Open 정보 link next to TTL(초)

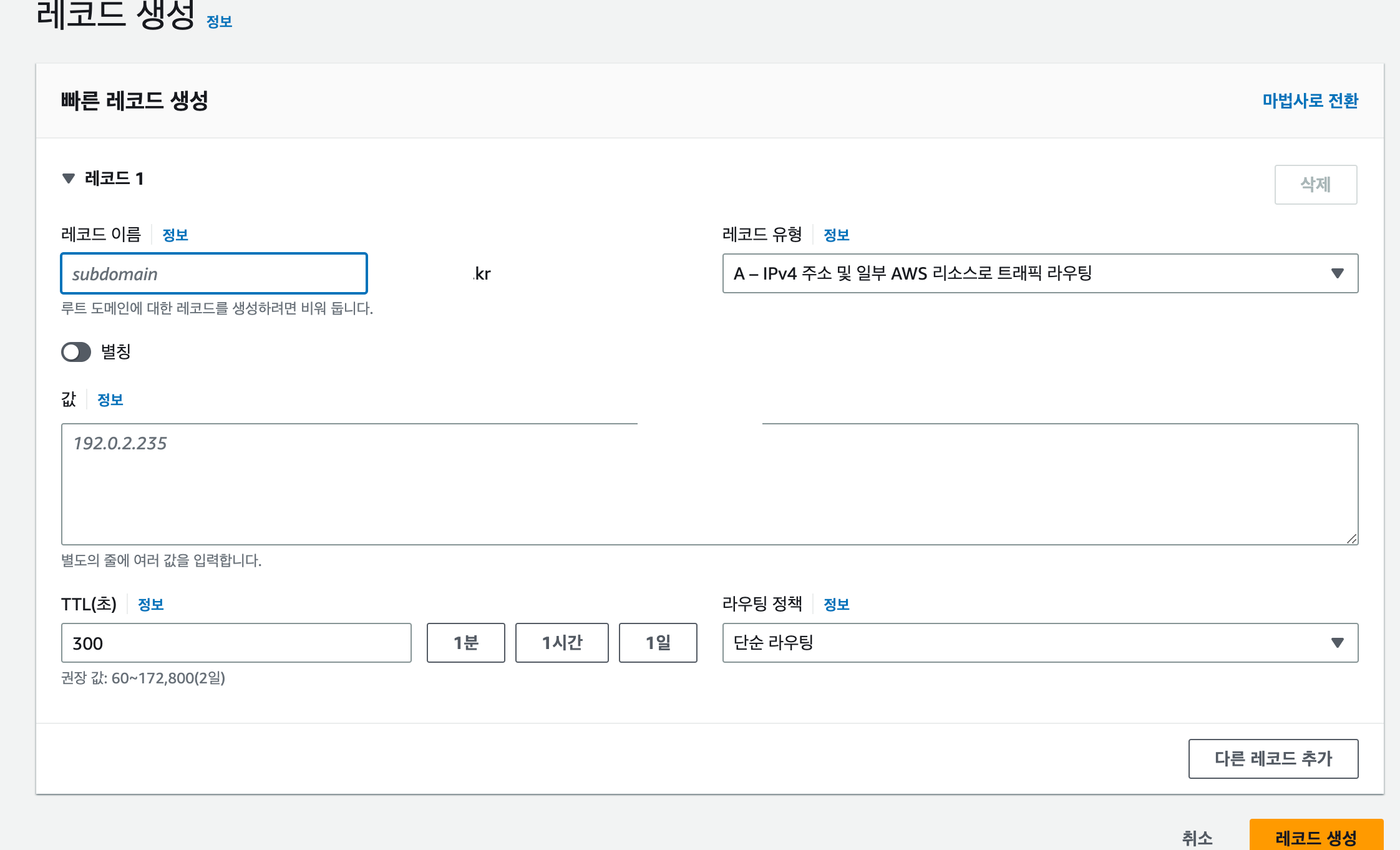point(150,605)
